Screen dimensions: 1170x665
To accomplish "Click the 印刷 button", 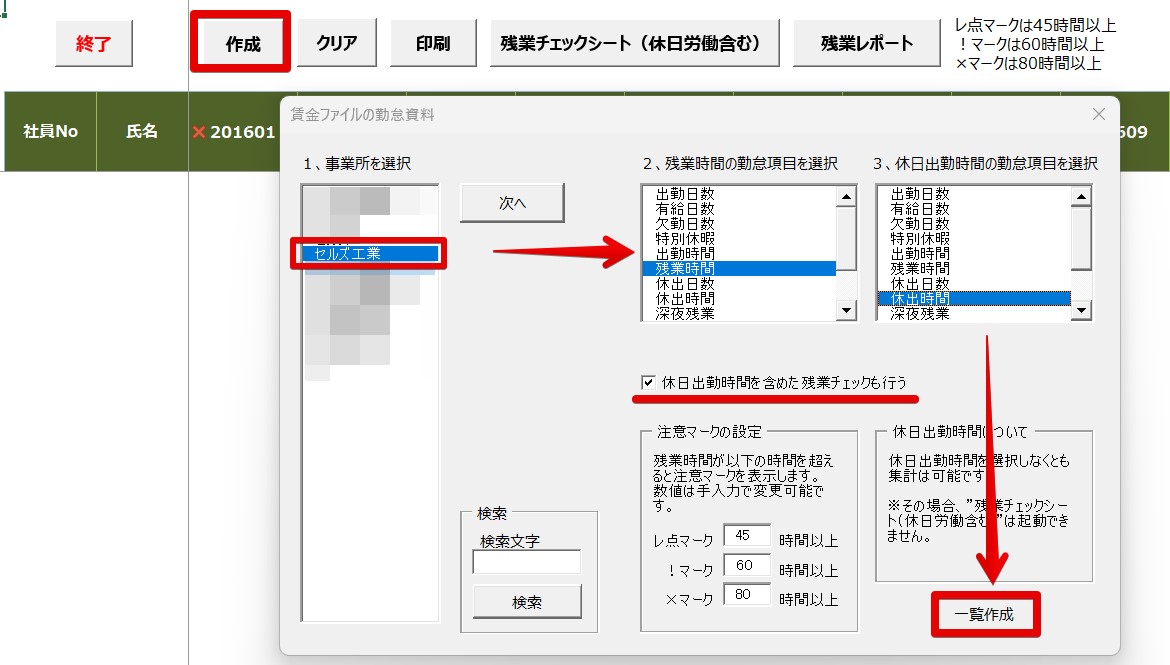I will click(433, 43).
